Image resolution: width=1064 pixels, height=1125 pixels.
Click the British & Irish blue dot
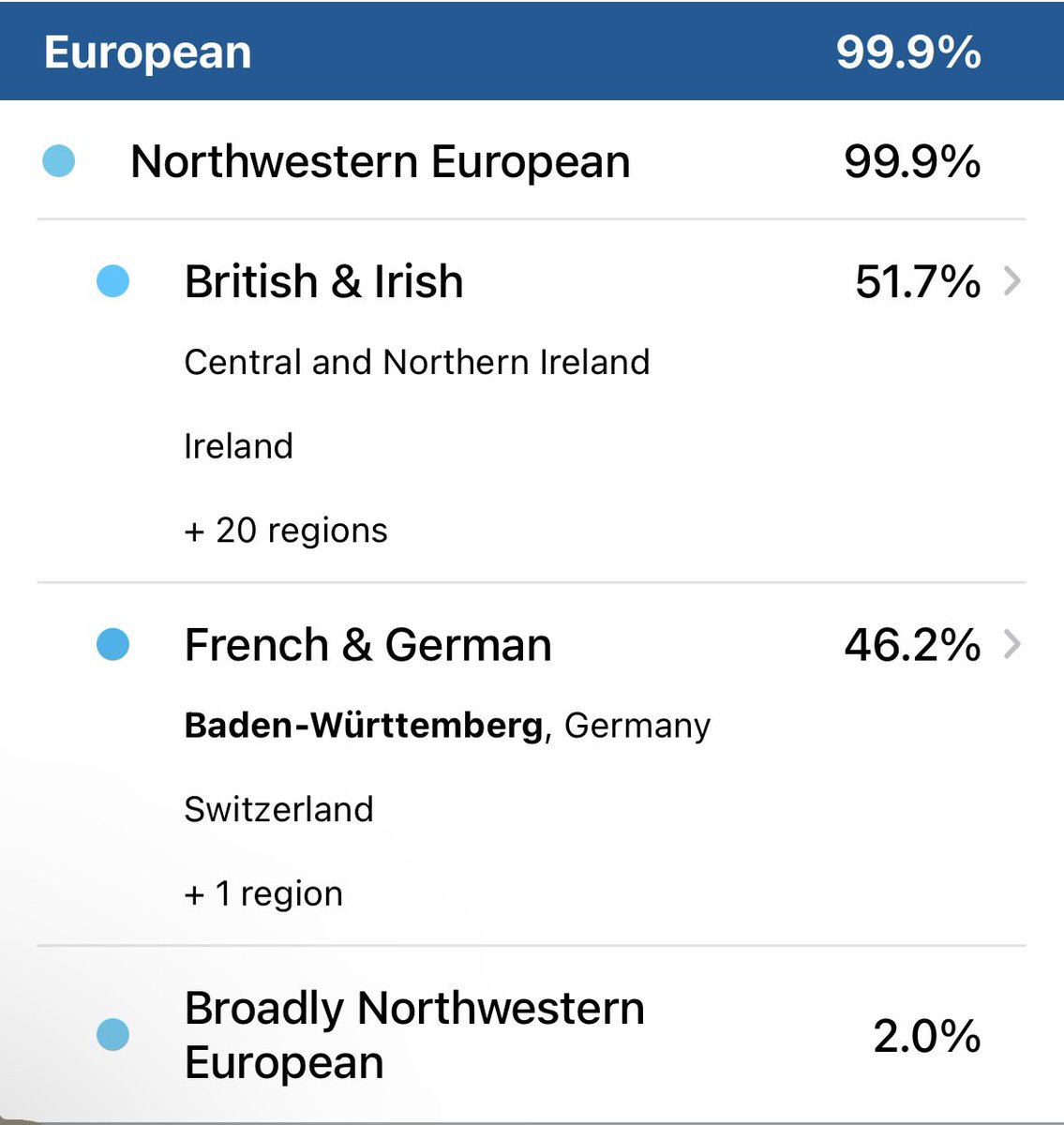112,281
